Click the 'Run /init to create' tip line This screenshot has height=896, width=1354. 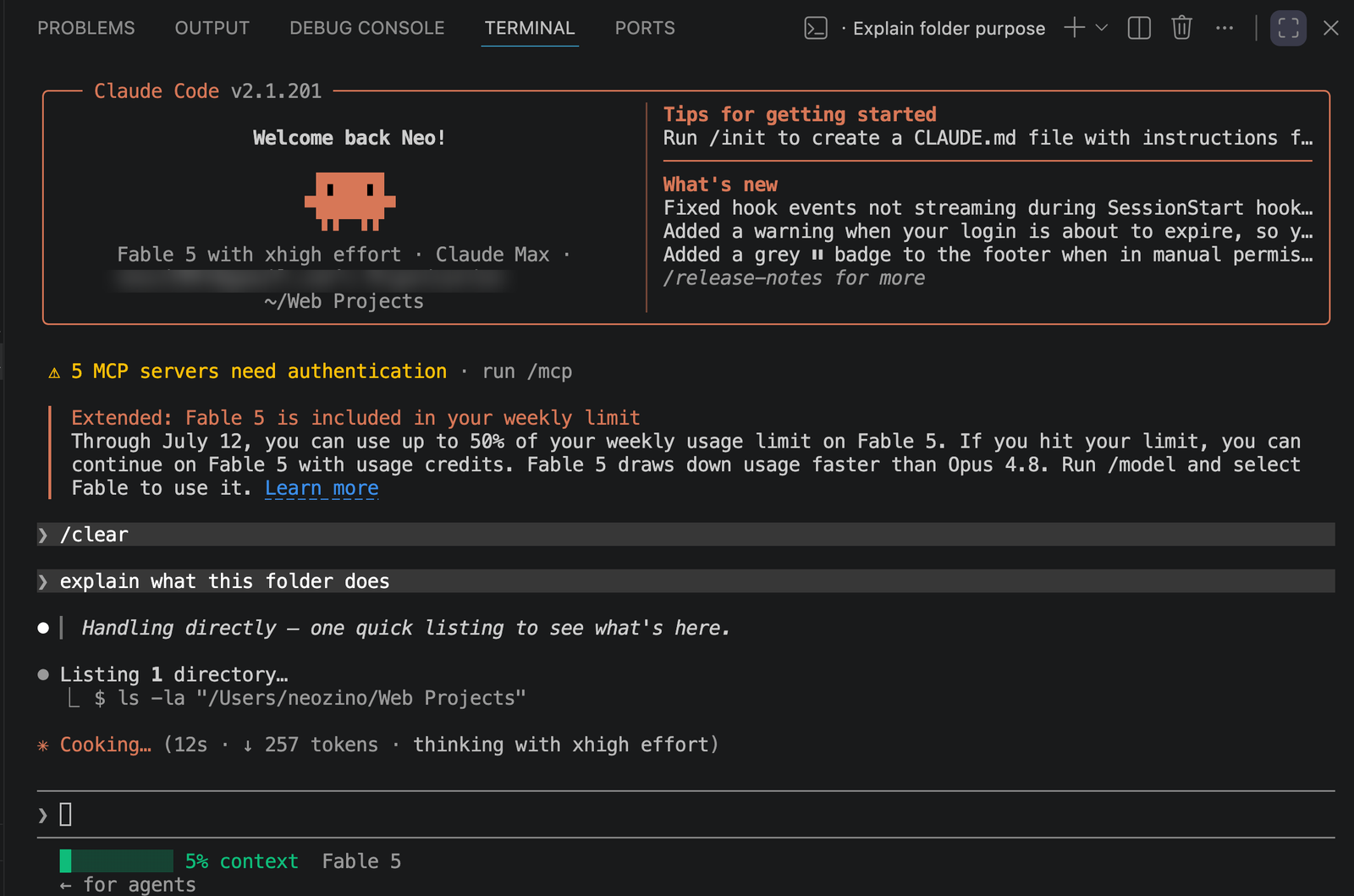pyautogui.click(x=988, y=138)
